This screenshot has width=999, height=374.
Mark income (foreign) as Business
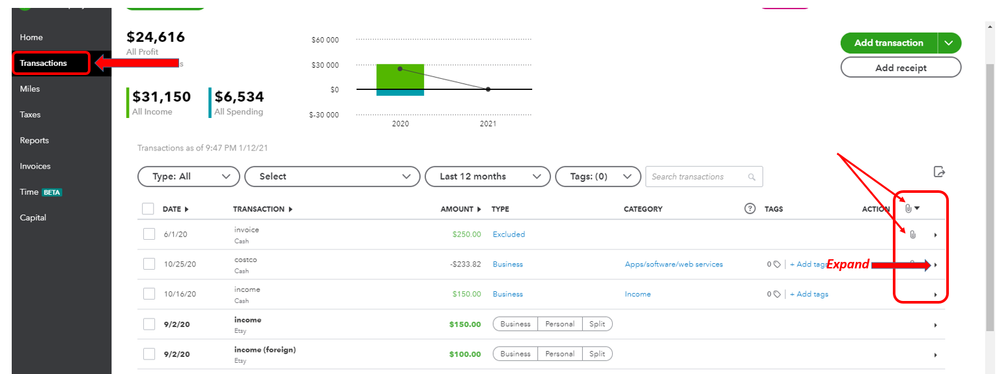click(x=515, y=354)
